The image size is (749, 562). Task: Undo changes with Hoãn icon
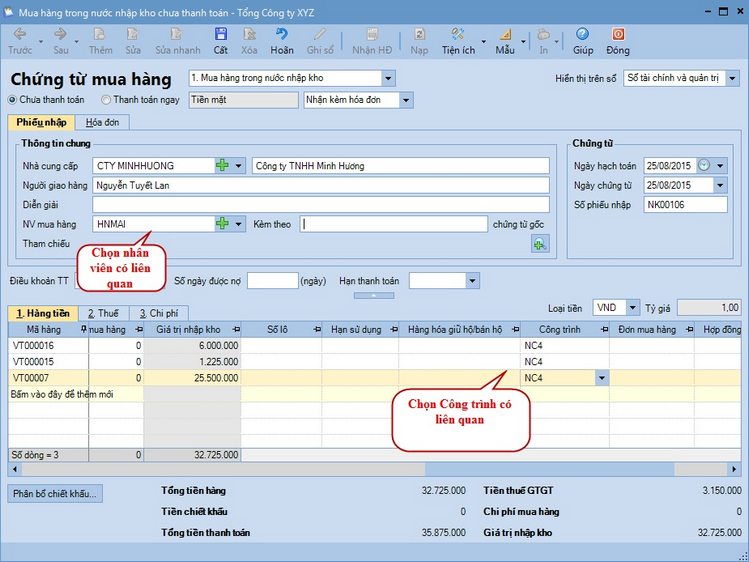tap(282, 34)
